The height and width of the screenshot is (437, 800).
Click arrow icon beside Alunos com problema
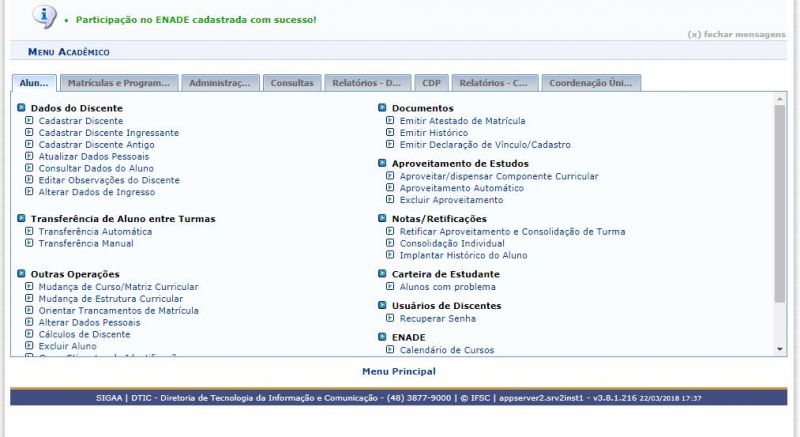pos(390,286)
